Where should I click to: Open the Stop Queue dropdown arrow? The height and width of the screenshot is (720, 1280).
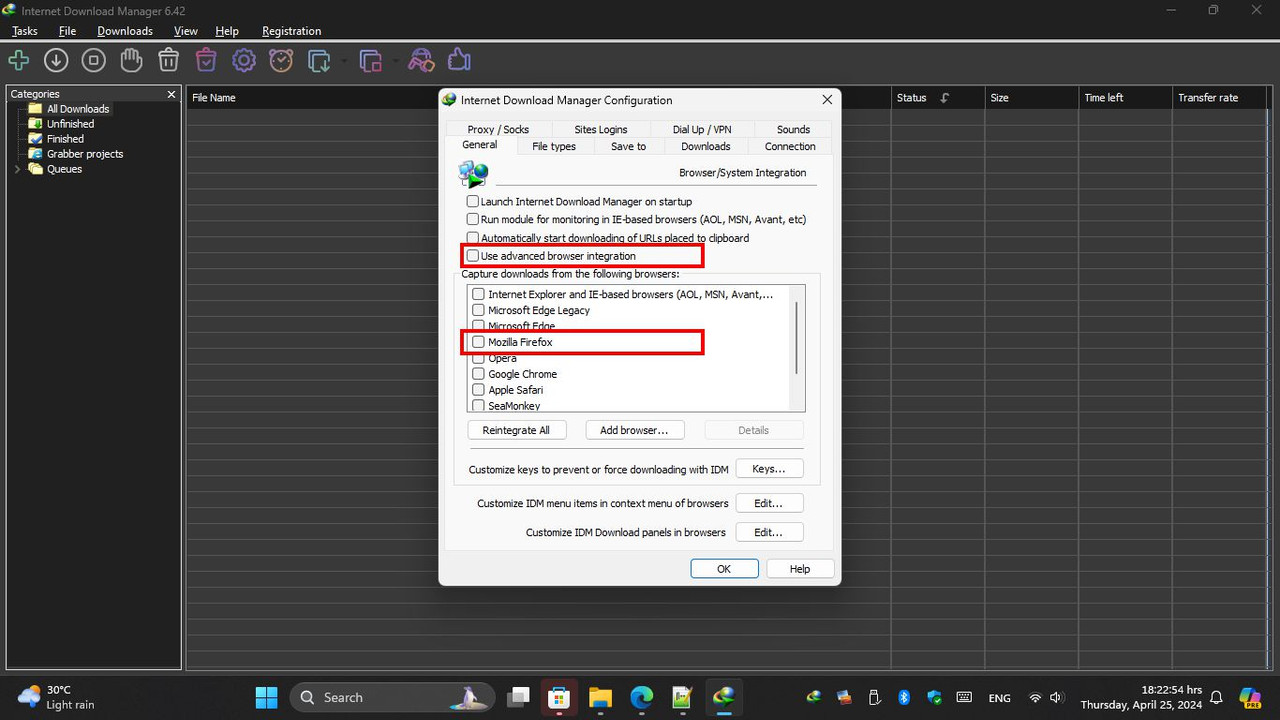click(x=395, y=61)
